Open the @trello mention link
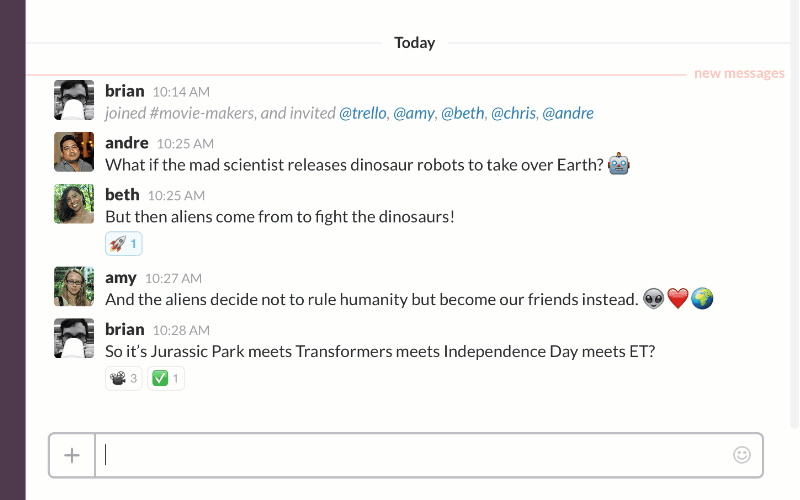800x500 pixels. (363, 113)
